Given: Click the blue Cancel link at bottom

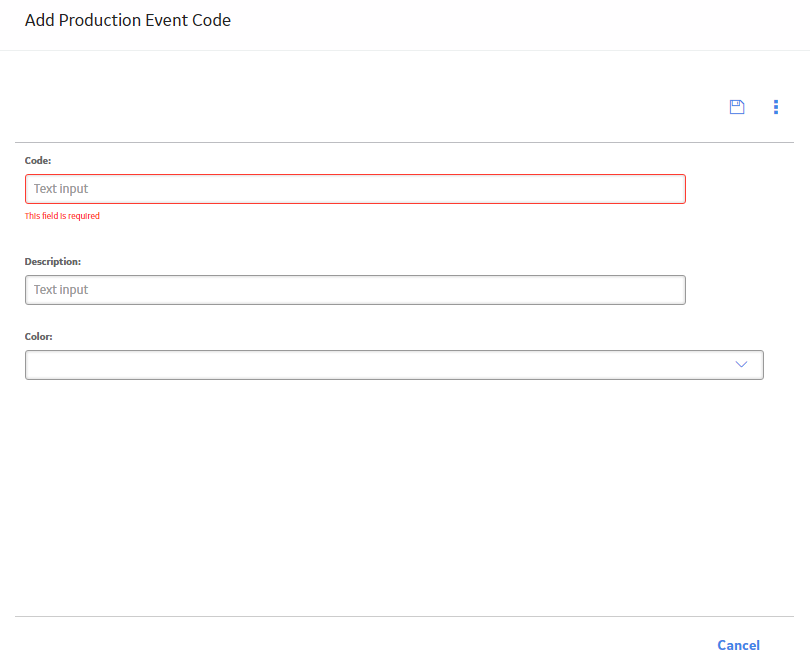Looking at the screenshot, I should tap(738, 645).
